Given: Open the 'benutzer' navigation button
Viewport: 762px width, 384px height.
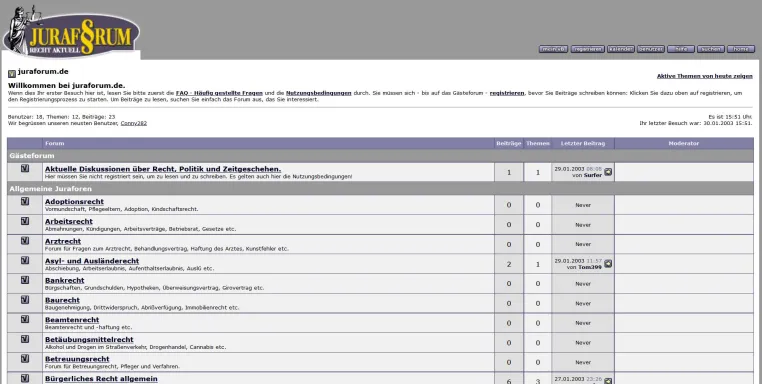Looking at the screenshot, I should [x=651, y=49].
